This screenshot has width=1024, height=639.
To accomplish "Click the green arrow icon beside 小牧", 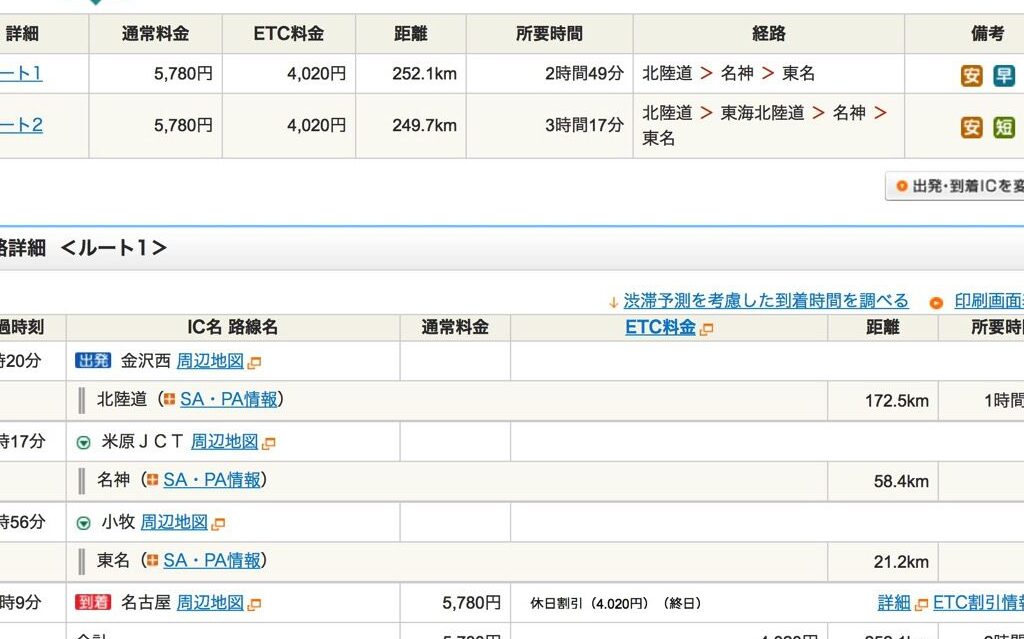I will point(83,523).
